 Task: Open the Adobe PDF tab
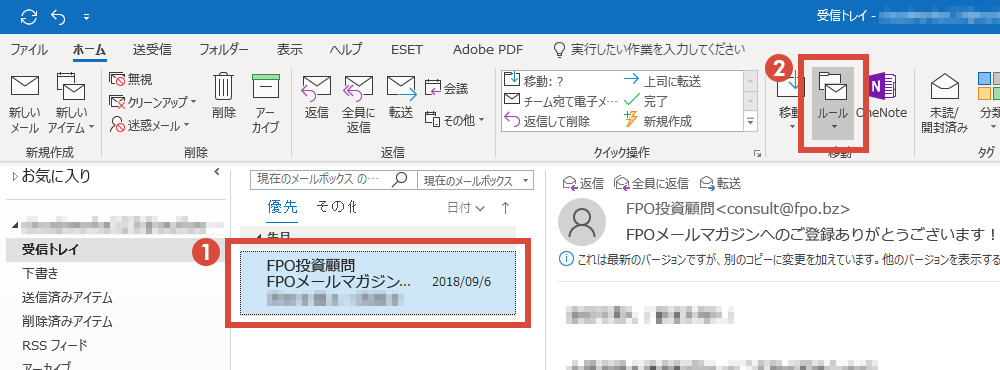pyautogui.click(x=488, y=49)
